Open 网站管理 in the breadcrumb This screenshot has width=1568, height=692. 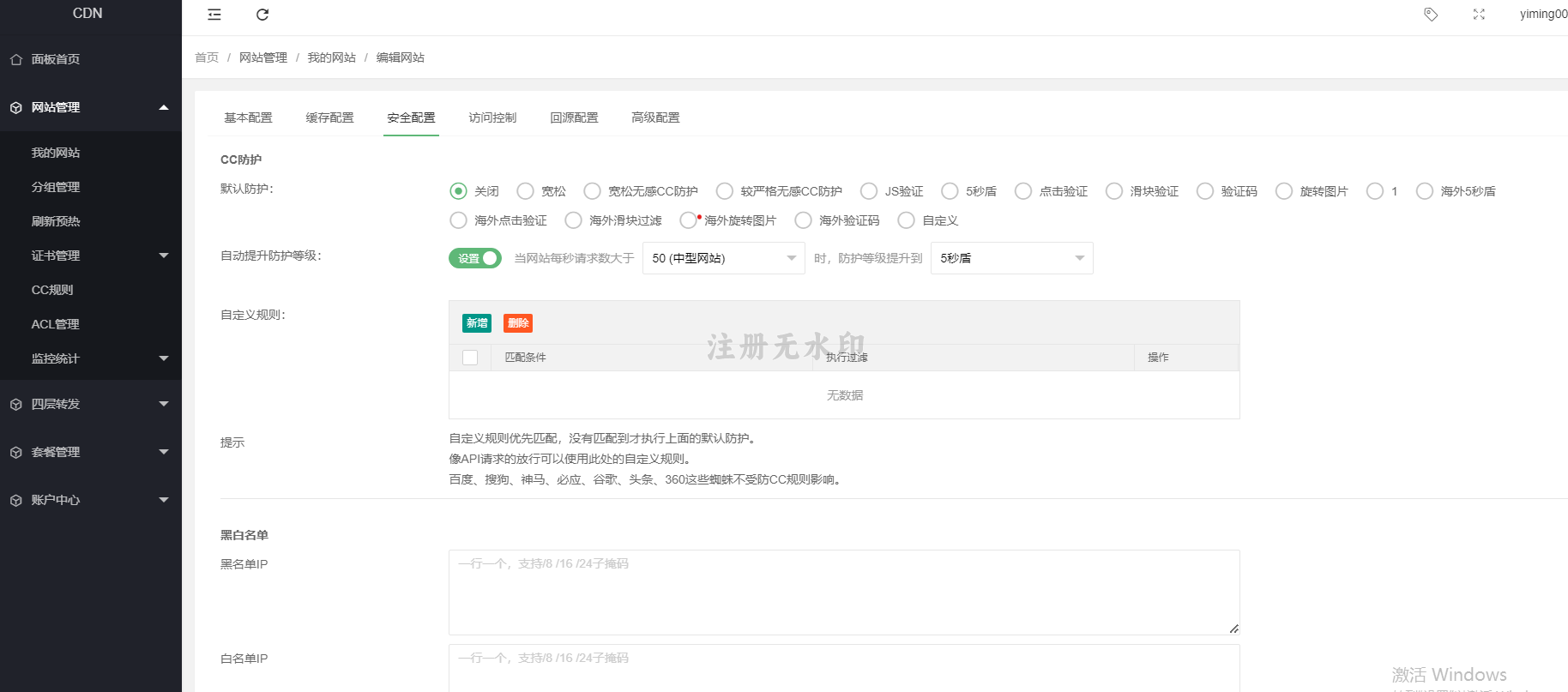263,57
